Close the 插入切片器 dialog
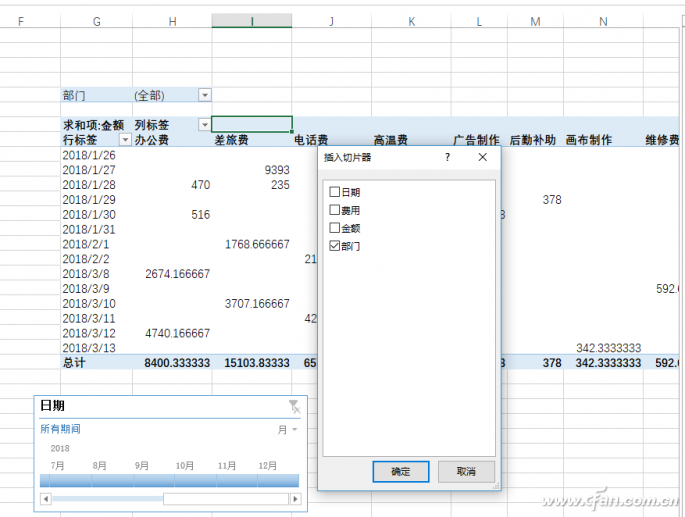This screenshot has height=517, width=685. click(482, 157)
